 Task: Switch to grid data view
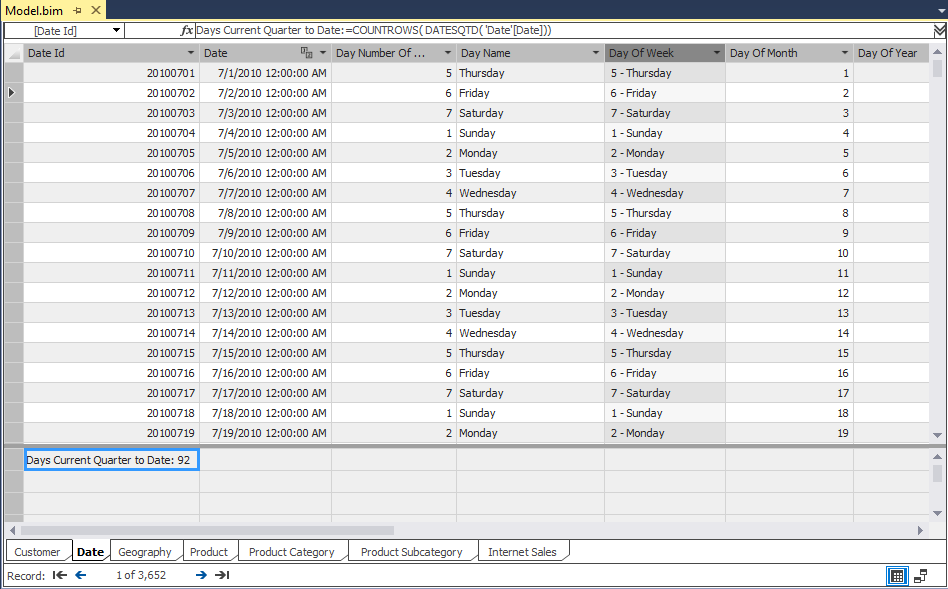897,576
